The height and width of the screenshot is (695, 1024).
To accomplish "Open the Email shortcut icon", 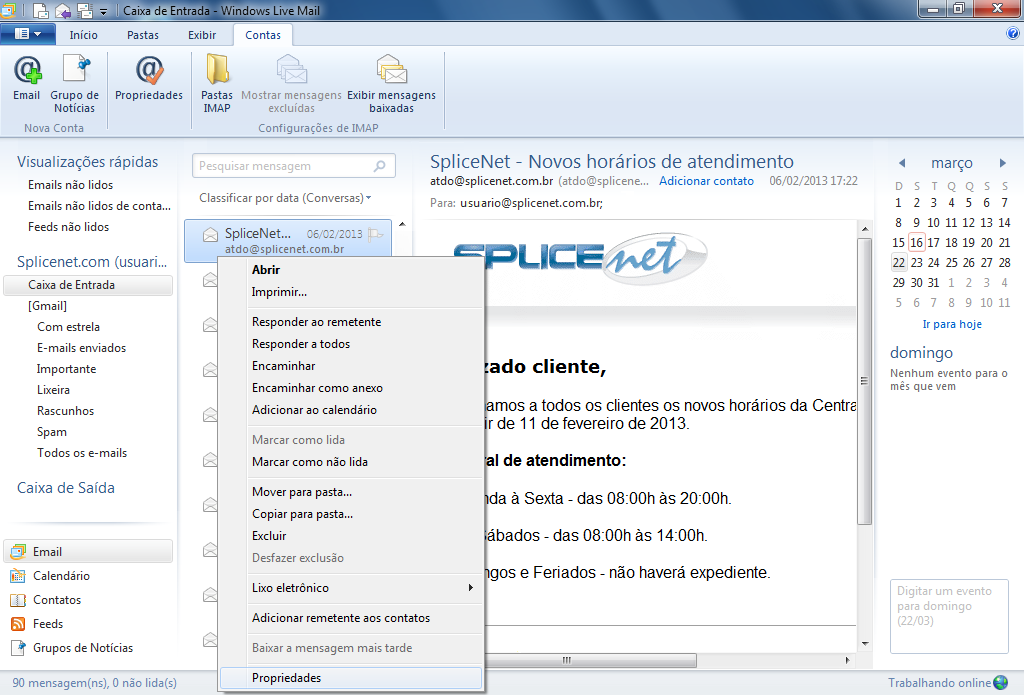I will (x=18, y=552).
